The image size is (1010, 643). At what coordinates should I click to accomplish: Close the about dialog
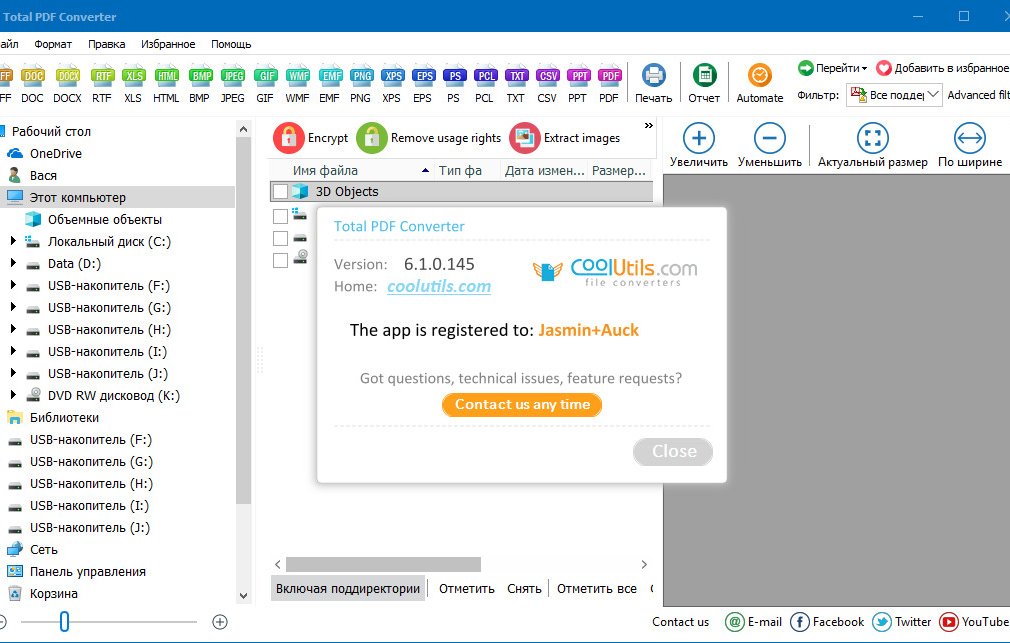point(673,451)
